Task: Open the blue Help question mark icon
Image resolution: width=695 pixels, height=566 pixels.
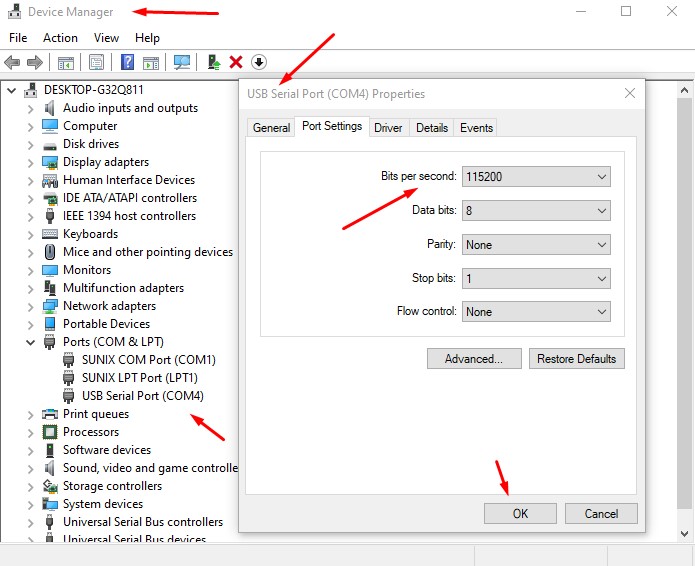Action: pyautogui.click(x=128, y=62)
